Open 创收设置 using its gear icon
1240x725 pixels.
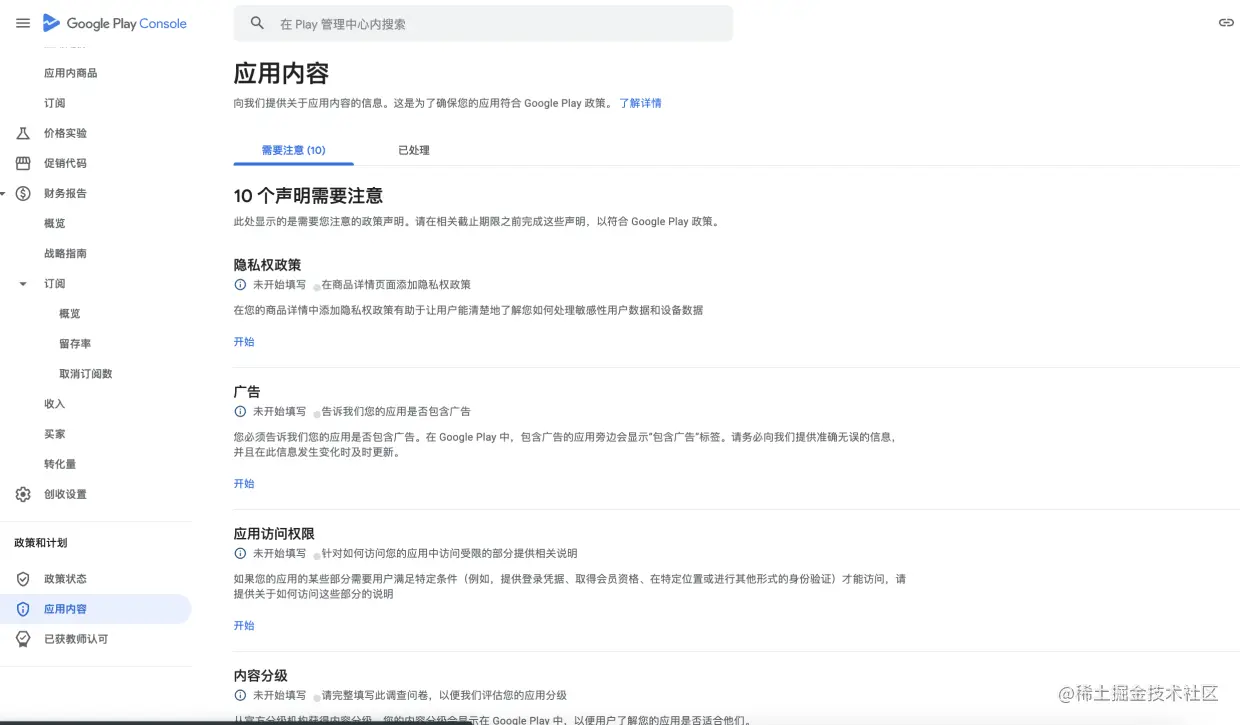(x=23, y=494)
